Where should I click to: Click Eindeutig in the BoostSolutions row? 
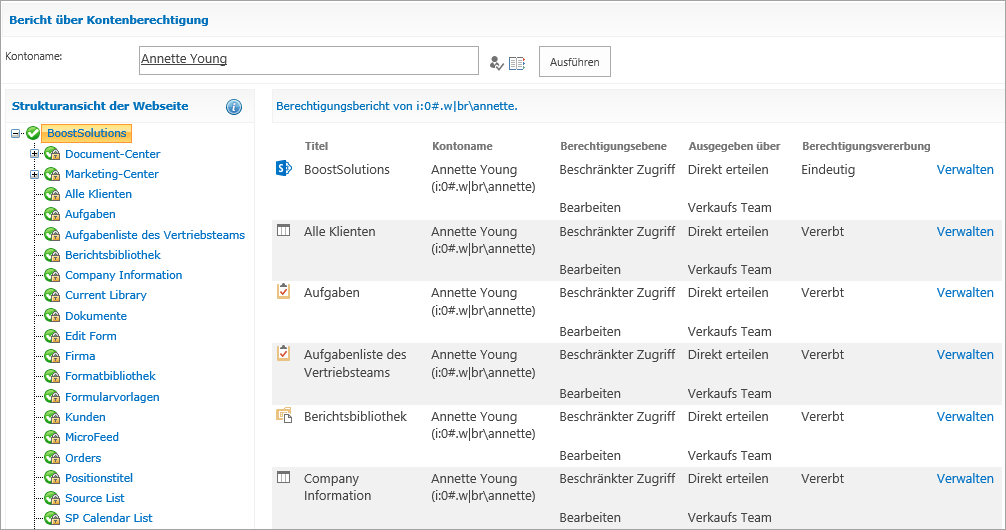pos(828,169)
